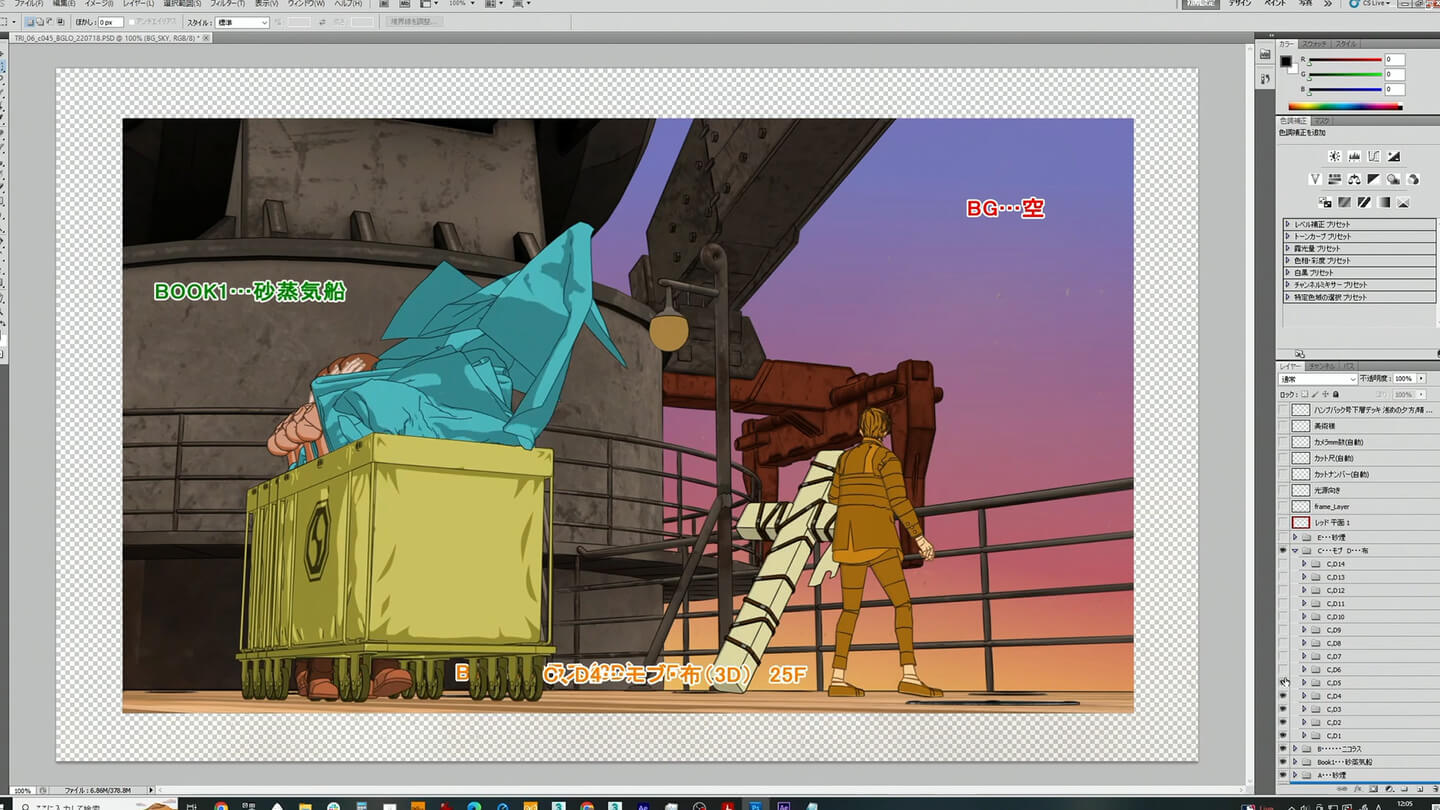Choose New Selection mode in options bar

coord(30,22)
